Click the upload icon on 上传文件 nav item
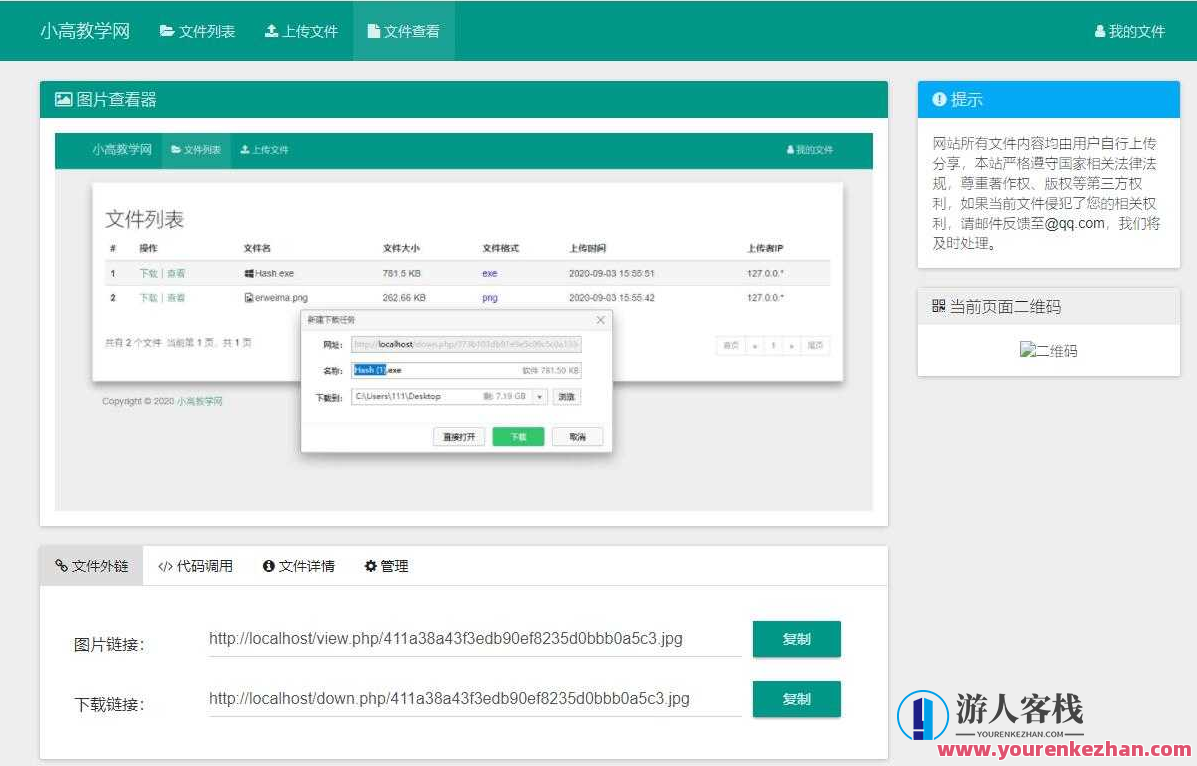Screen dimensions: 1197x766 (x=271, y=31)
